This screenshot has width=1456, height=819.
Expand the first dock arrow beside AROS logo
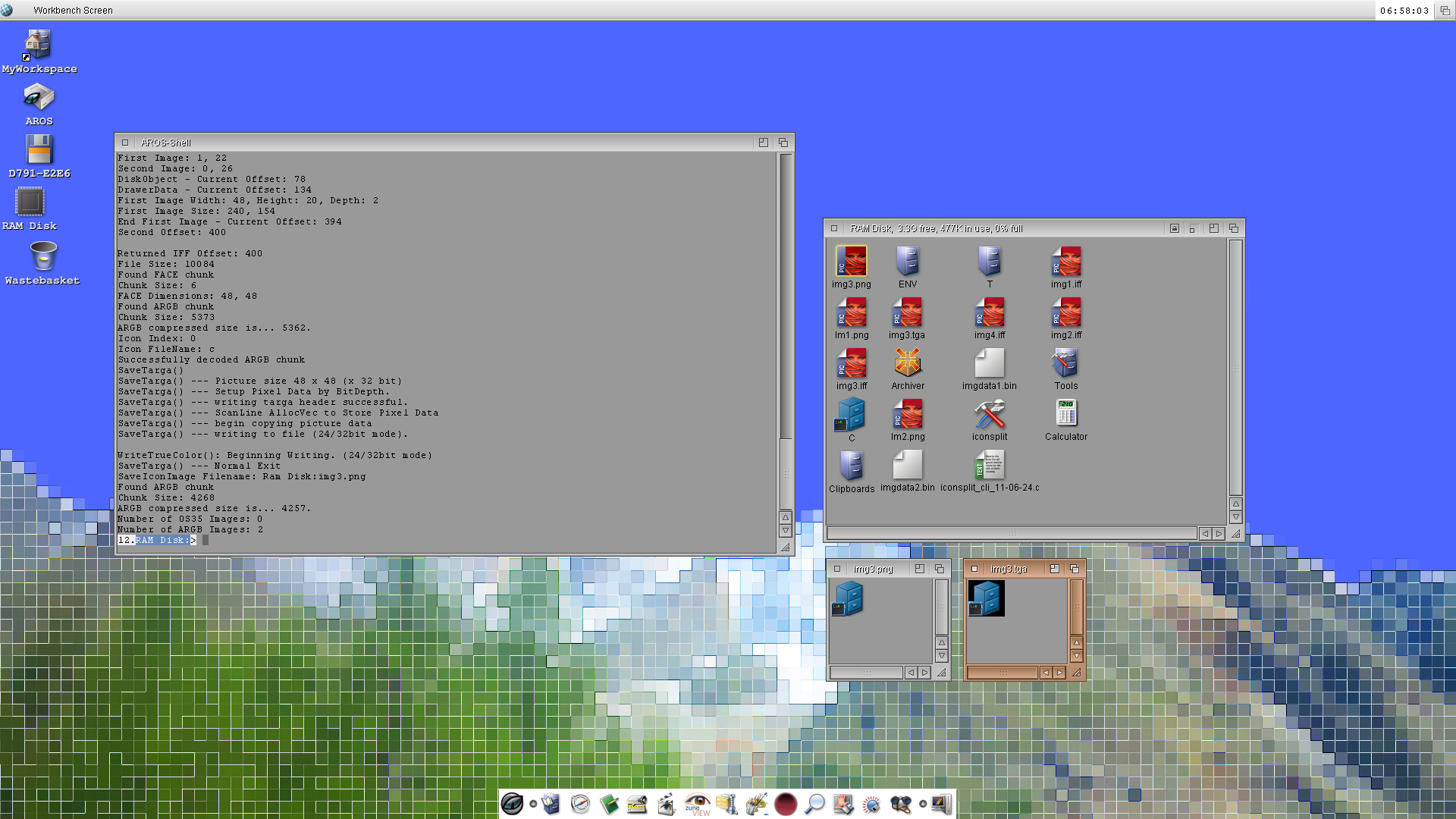pyautogui.click(x=533, y=804)
